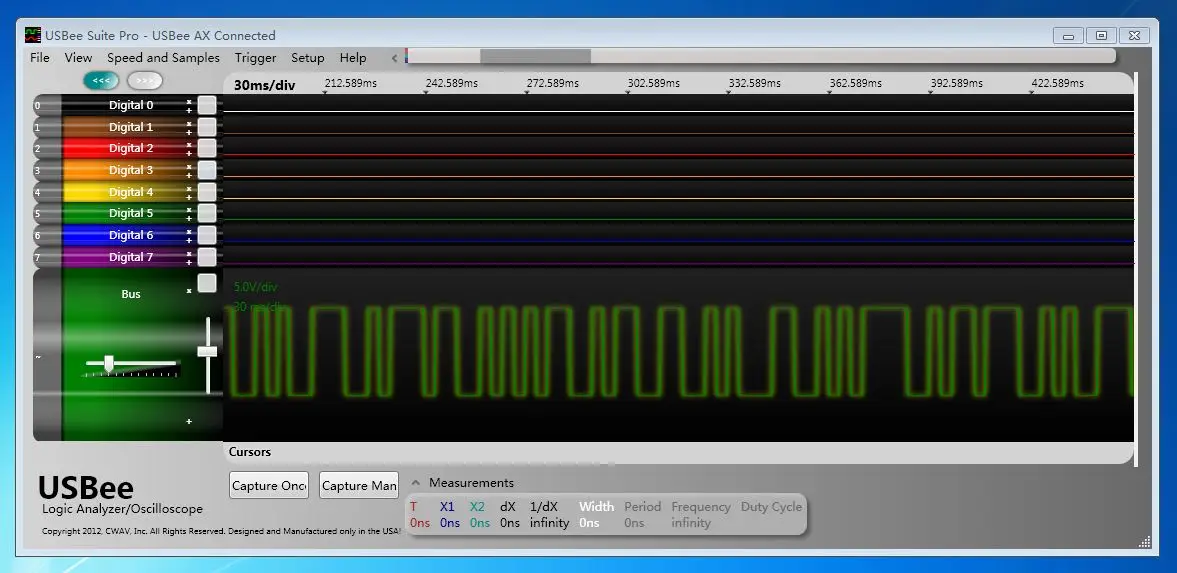This screenshot has height=573, width=1177.
Task: Click the Width measurement heading
Action: (597, 507)
